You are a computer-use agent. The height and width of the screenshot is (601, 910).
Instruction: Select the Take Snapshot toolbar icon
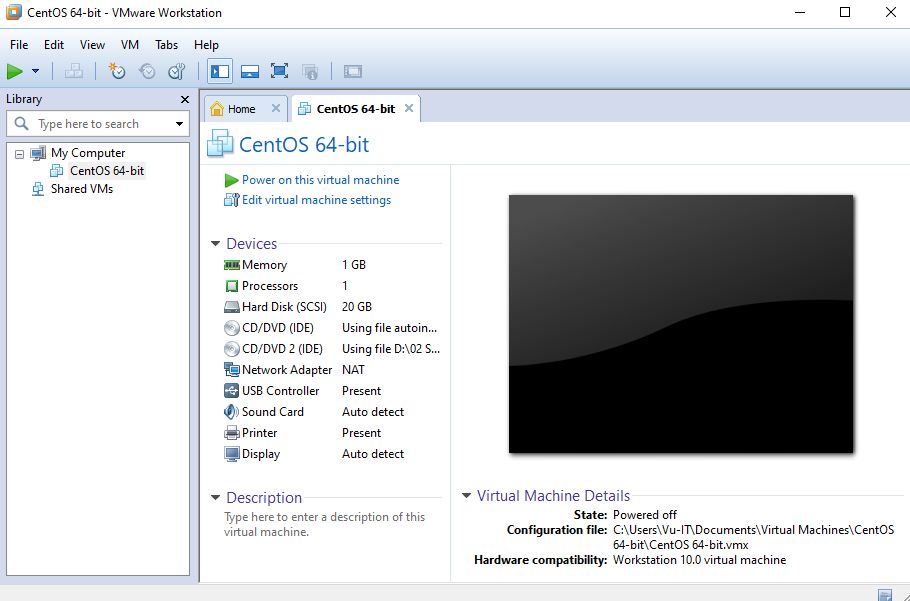coord(116,71)
